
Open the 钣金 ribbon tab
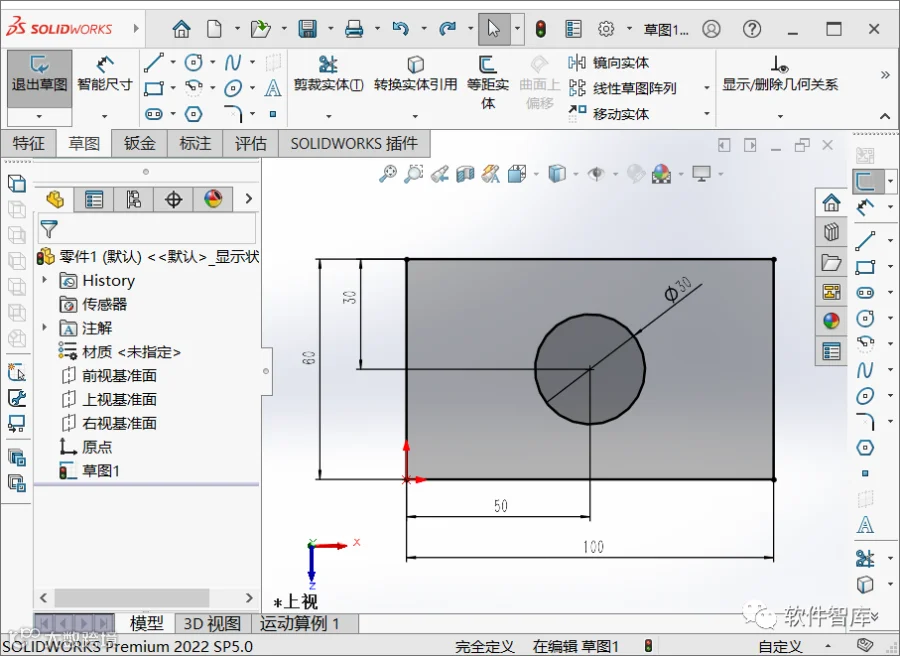(x=139, y=143)
